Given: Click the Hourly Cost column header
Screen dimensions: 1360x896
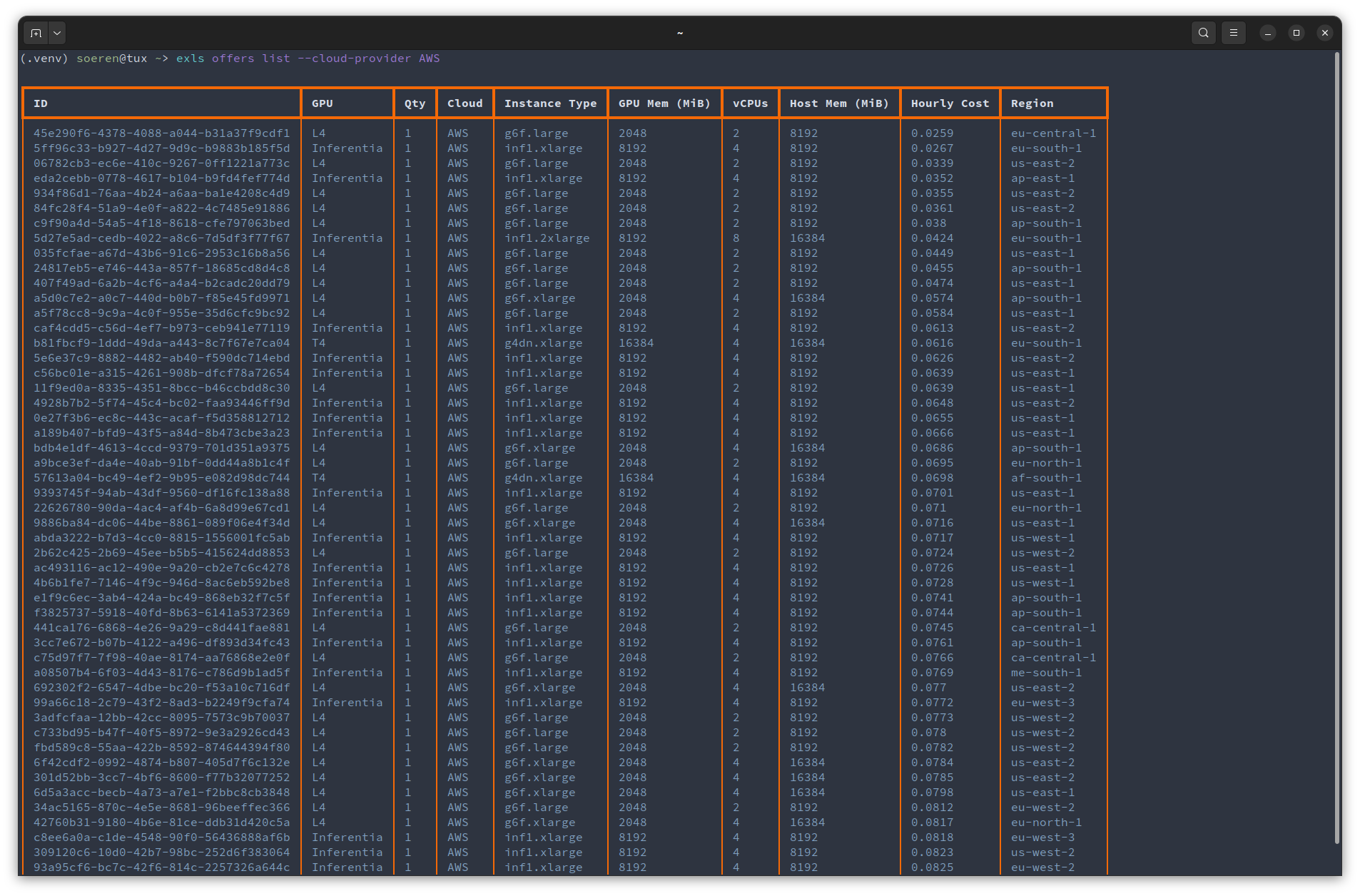Looking at the screenshot, I should click(x=950, y=103).
